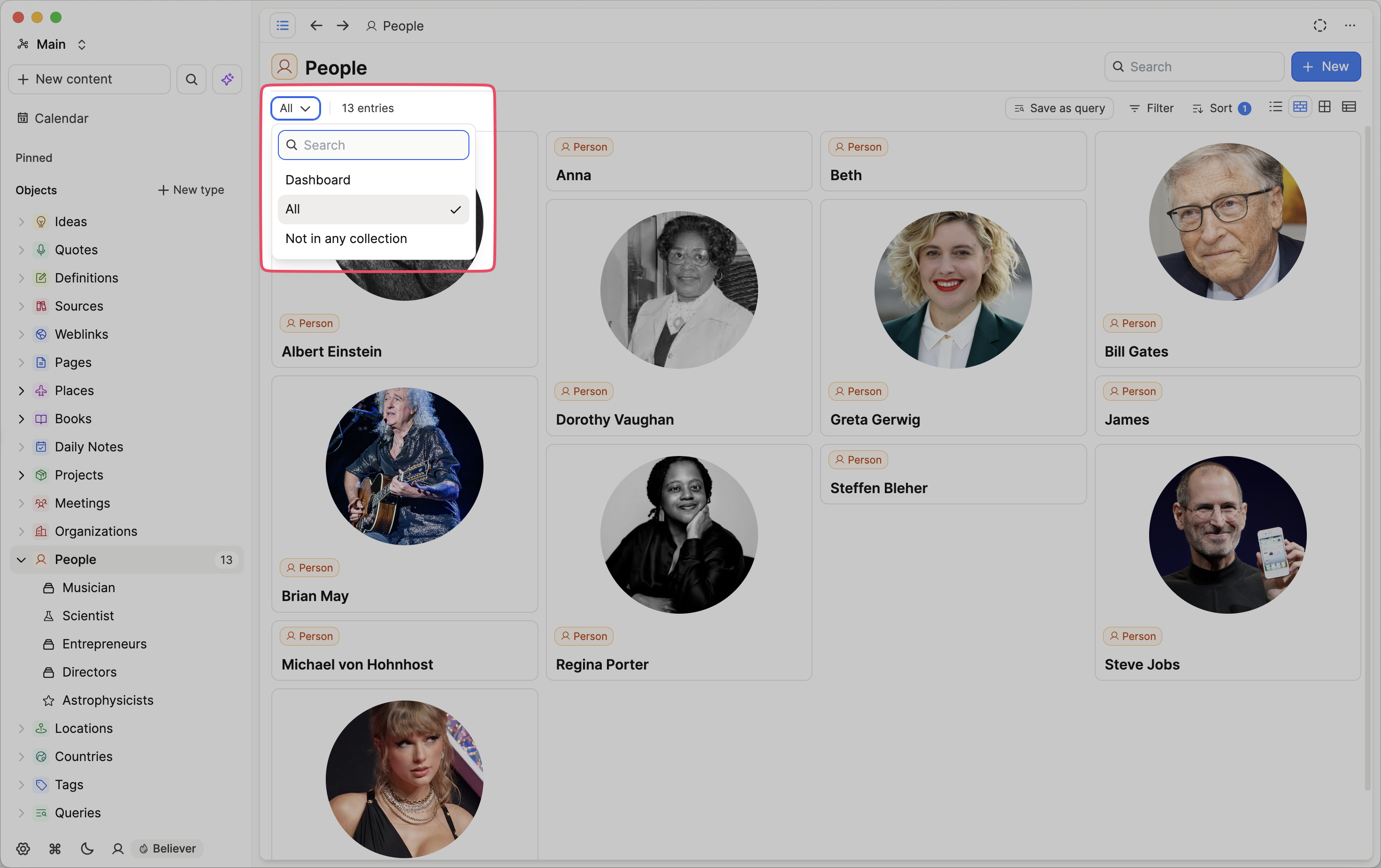Collapse the People tree item
Image resolution: width=1381 pixels, height=868 pixels.
pos(21,560)
